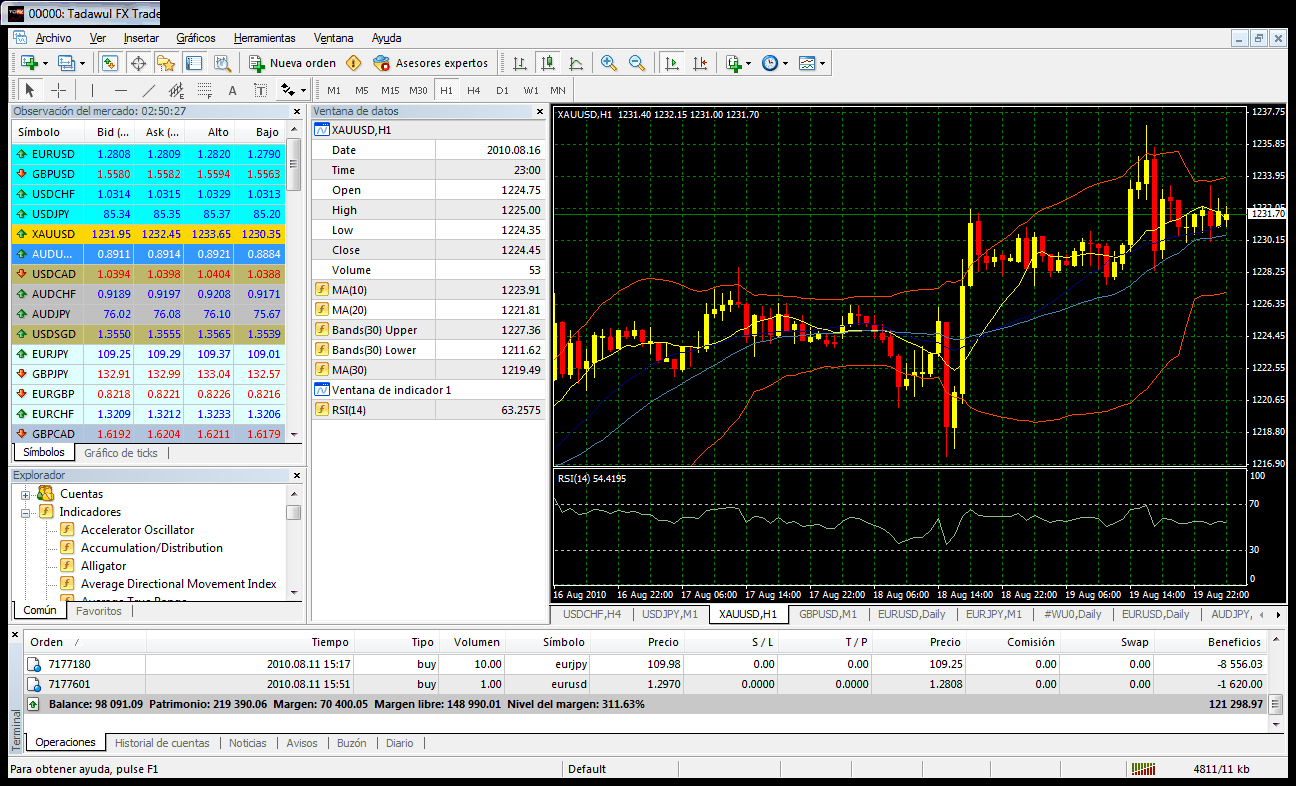The image size is (1296, 786).
Task: Open the add indicators icon
Action: (x=733, y=63)
